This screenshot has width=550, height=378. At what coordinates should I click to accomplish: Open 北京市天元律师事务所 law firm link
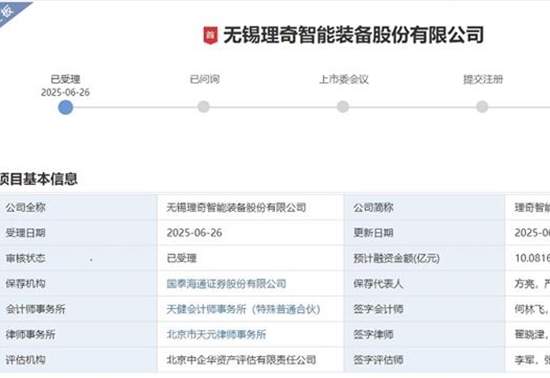click(x=216, y=335)
